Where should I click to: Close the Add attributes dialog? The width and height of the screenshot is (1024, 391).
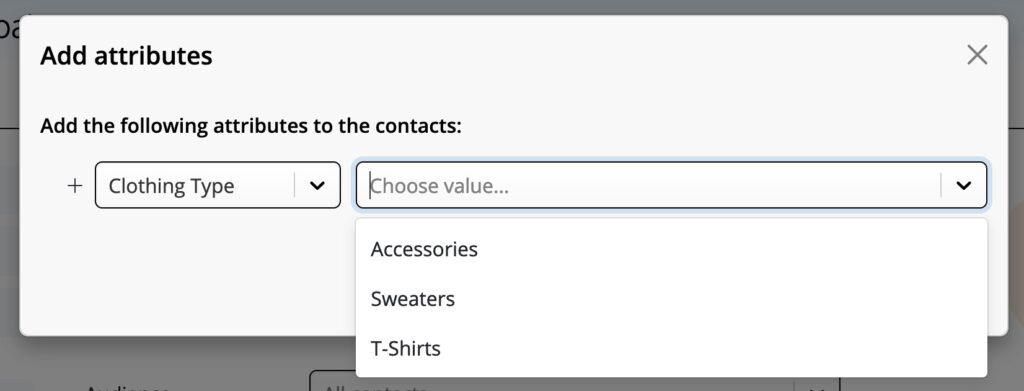(x=977, y=55)
